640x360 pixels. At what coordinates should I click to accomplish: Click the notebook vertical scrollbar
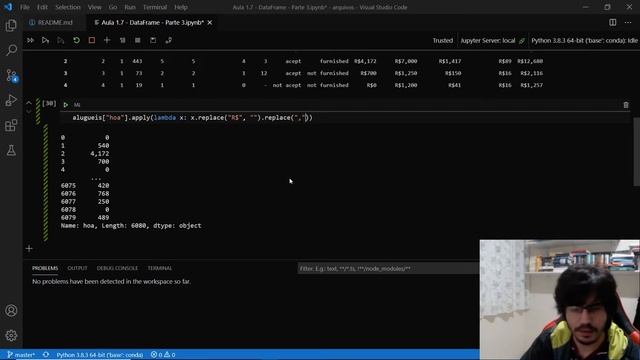click(636, 151)
